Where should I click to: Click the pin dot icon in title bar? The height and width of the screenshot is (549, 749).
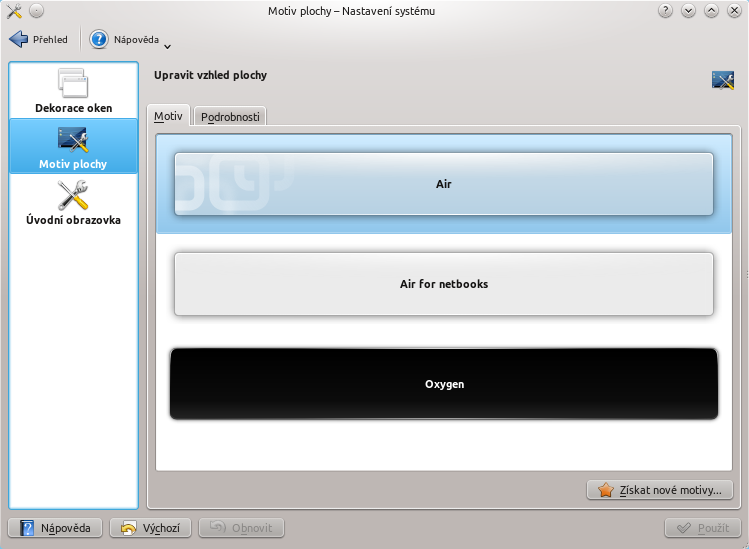pyautogui.click(x=37, y=11)
